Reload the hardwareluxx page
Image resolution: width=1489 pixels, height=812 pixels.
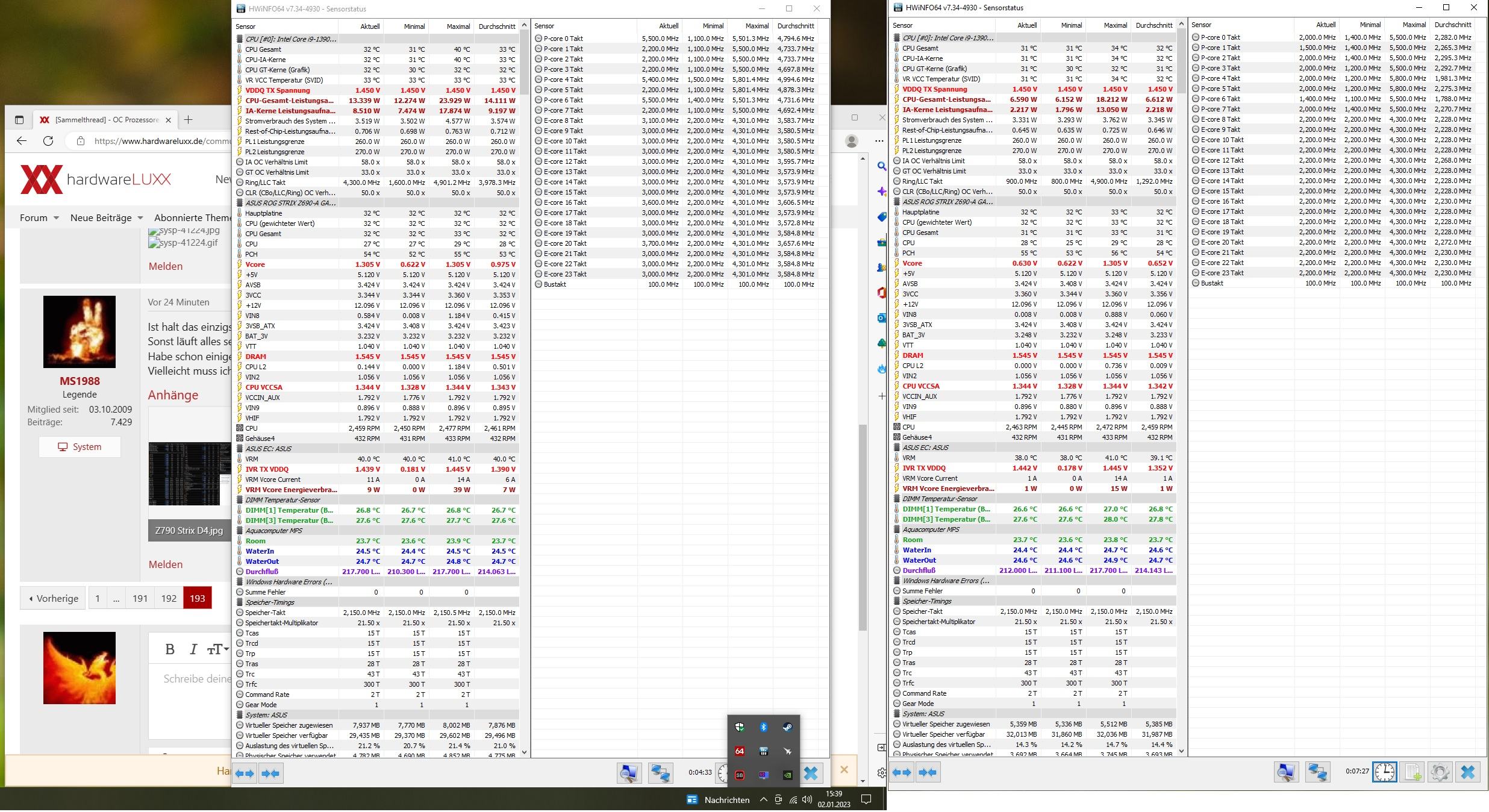(x=48, y=141)
